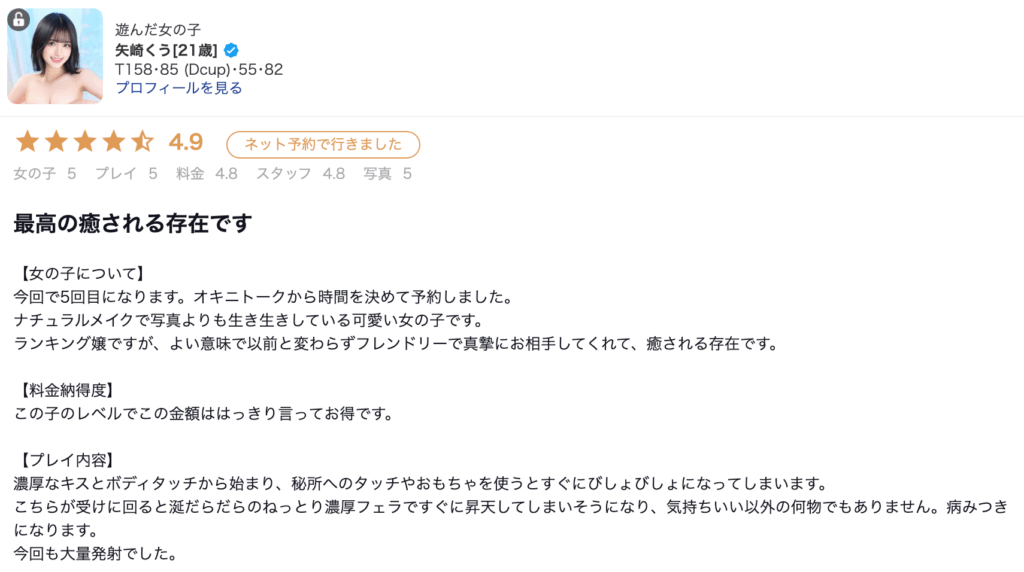The height and width of the screenshot is (572, 1024).
Task: Click the blue verified checkmark badge
Action: 231,50
